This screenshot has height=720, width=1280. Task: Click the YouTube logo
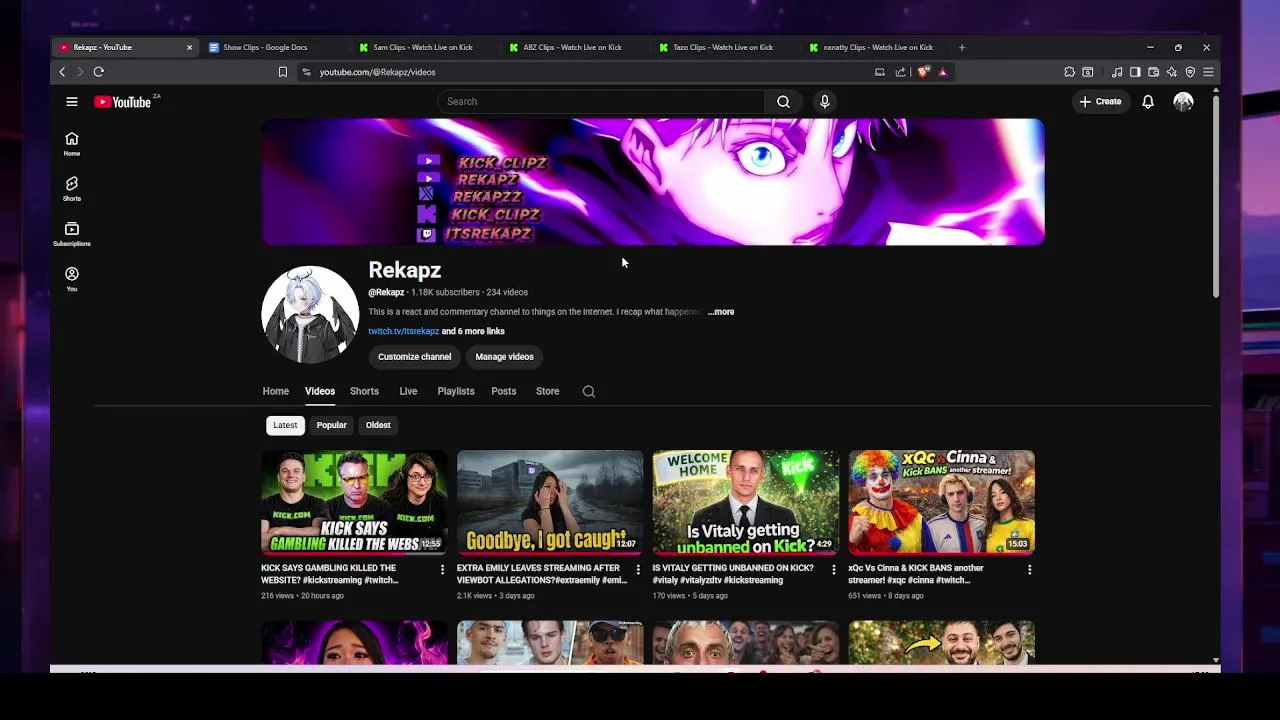(x=124, y=101)
